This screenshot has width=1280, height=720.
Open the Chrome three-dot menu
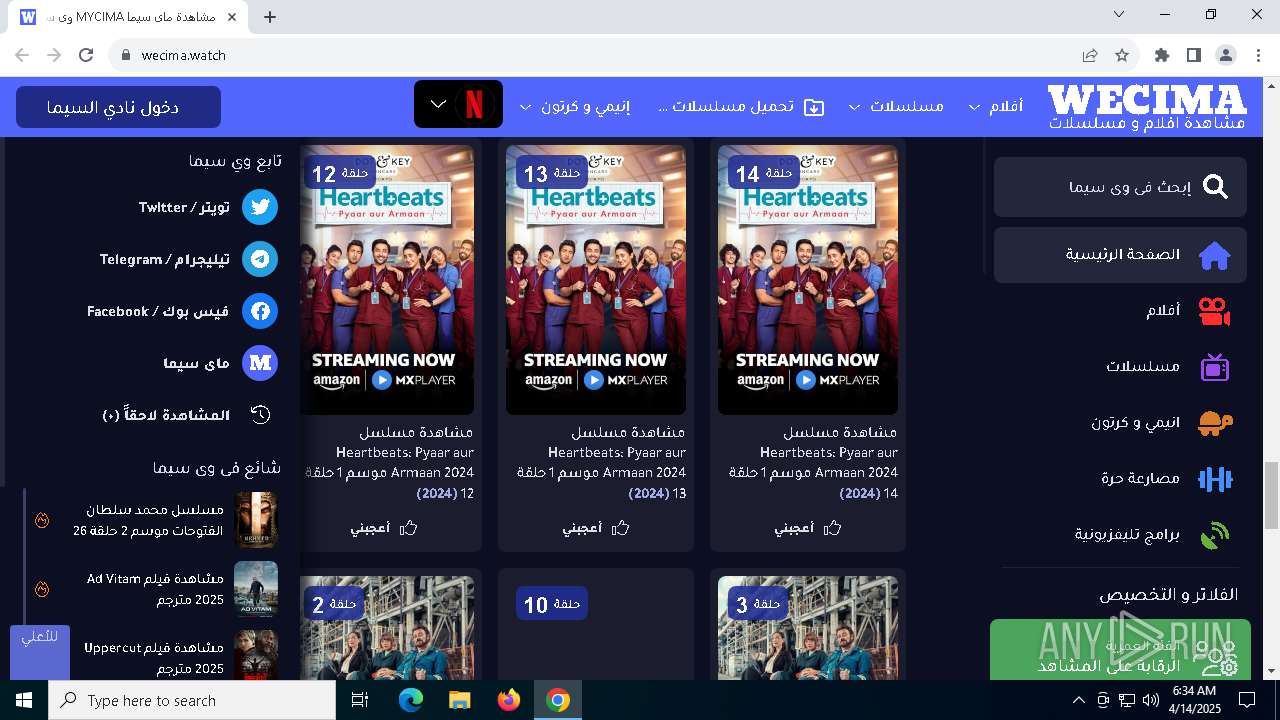1256,55
